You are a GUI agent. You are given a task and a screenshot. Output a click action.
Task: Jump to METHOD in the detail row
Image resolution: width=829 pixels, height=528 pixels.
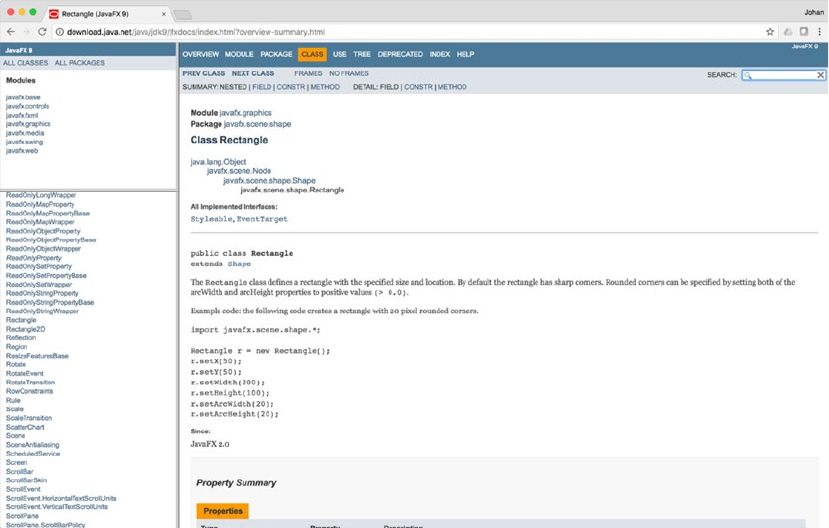click(452, 87)
